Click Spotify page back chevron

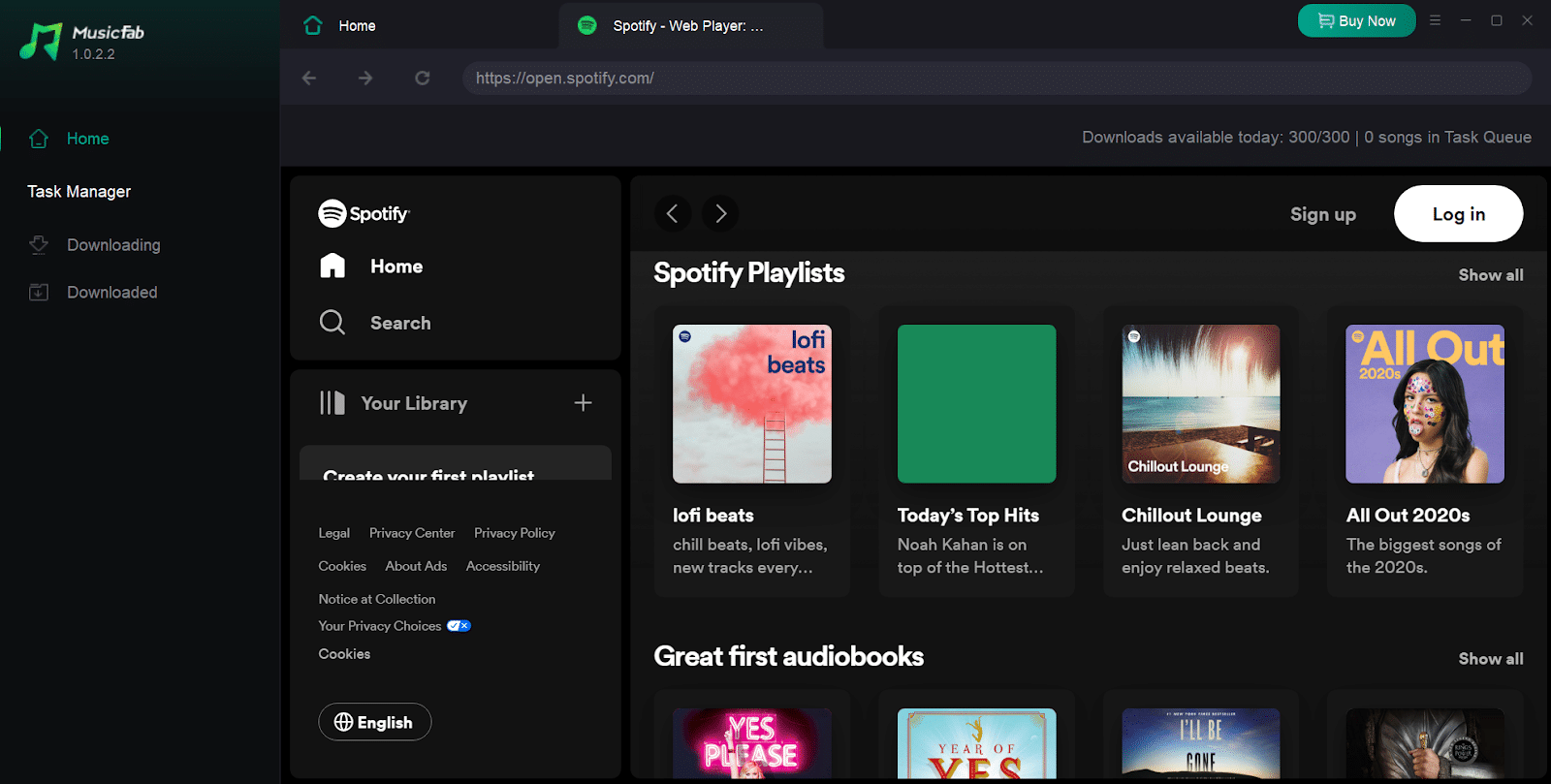pos(673,213)
